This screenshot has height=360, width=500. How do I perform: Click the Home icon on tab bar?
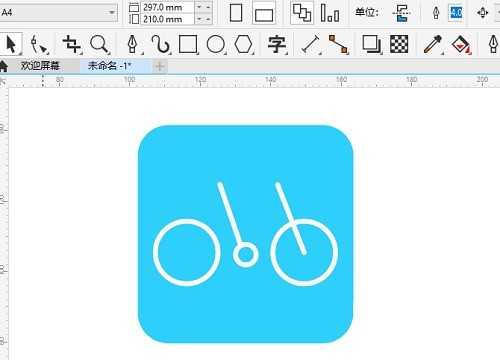4,66
